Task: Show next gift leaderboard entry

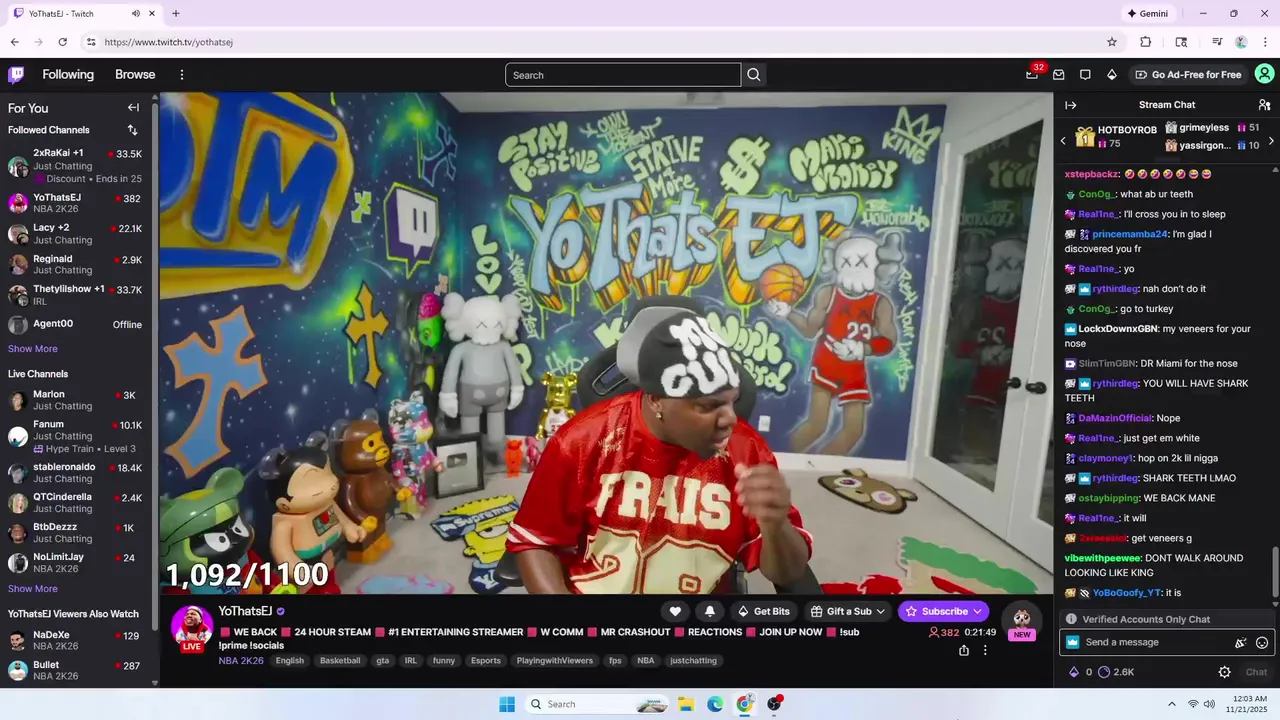Action: (1271, 141)
